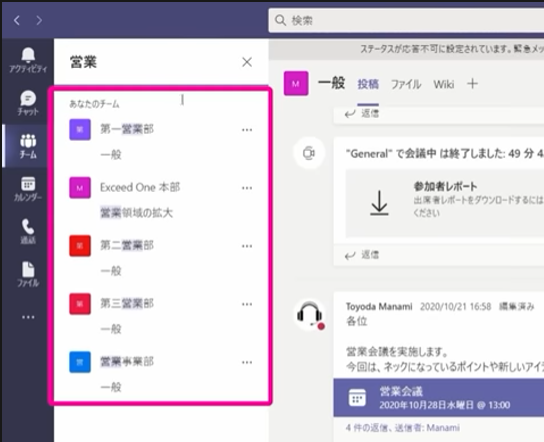
Task: Select the 第二営業部 team name
Action: (x=127, y=245)
